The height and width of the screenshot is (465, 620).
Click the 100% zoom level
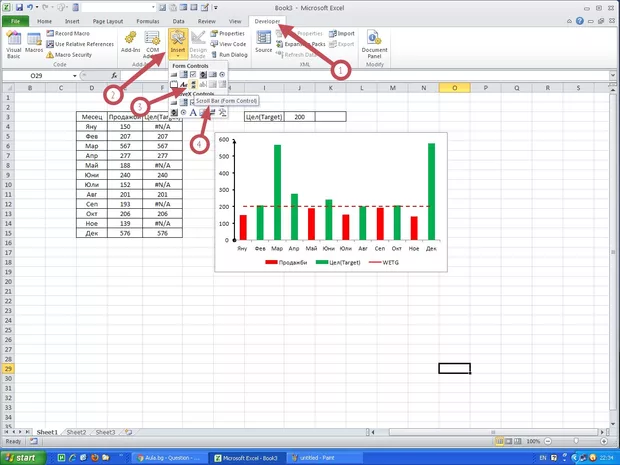pyautogui.click(x=533, y=441)
